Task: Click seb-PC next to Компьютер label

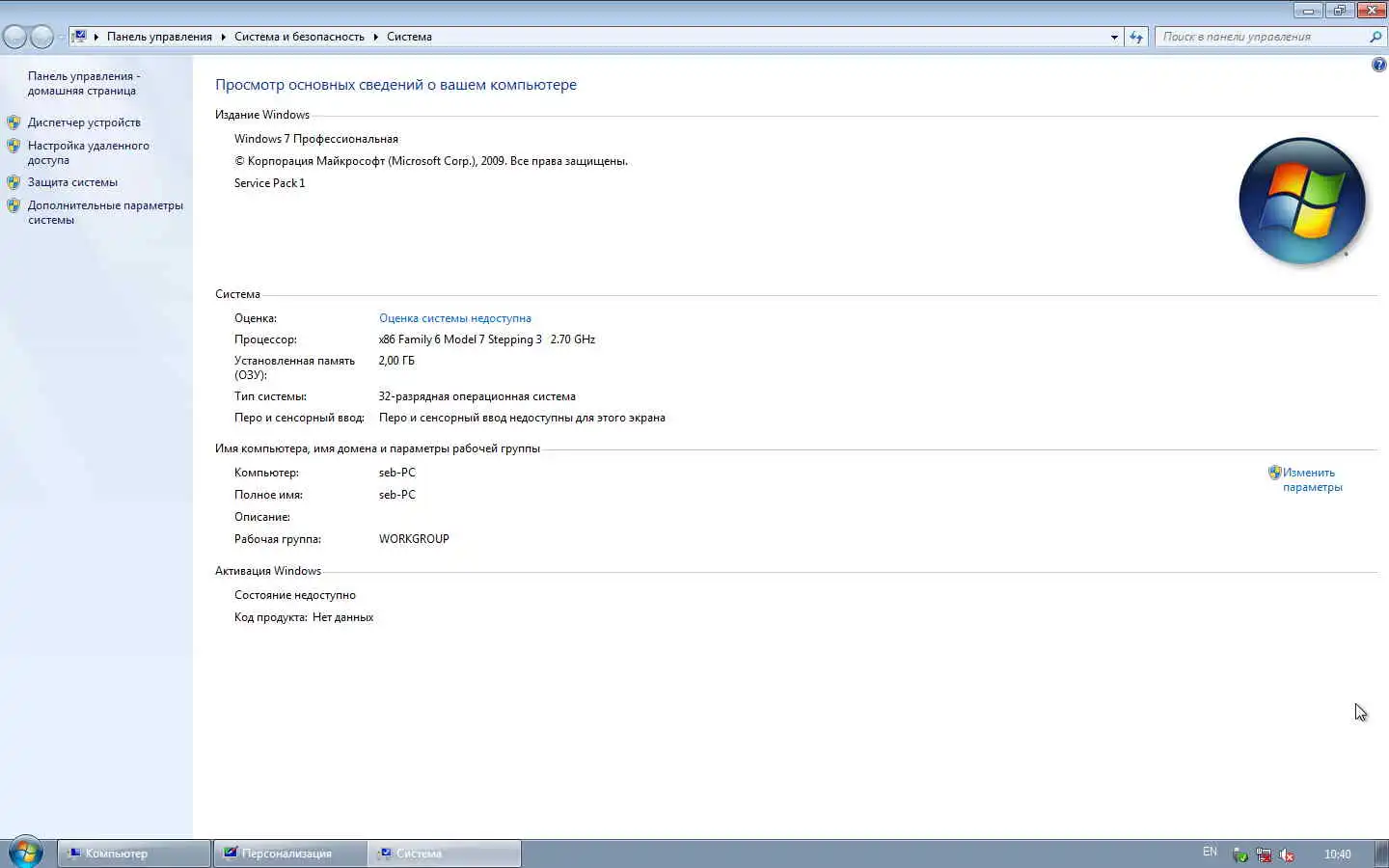Action: point(397,473)
